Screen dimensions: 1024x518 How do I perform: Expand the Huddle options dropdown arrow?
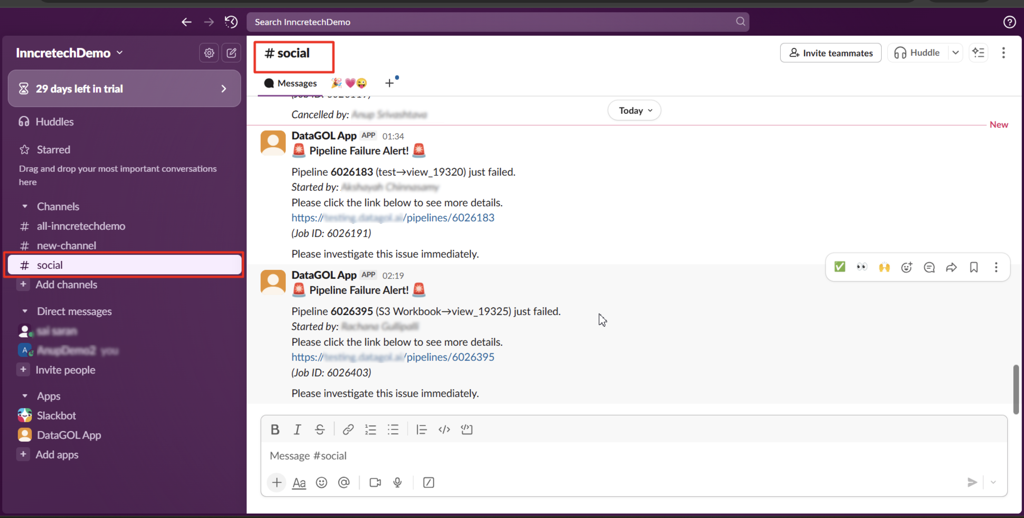click(955, 53)
